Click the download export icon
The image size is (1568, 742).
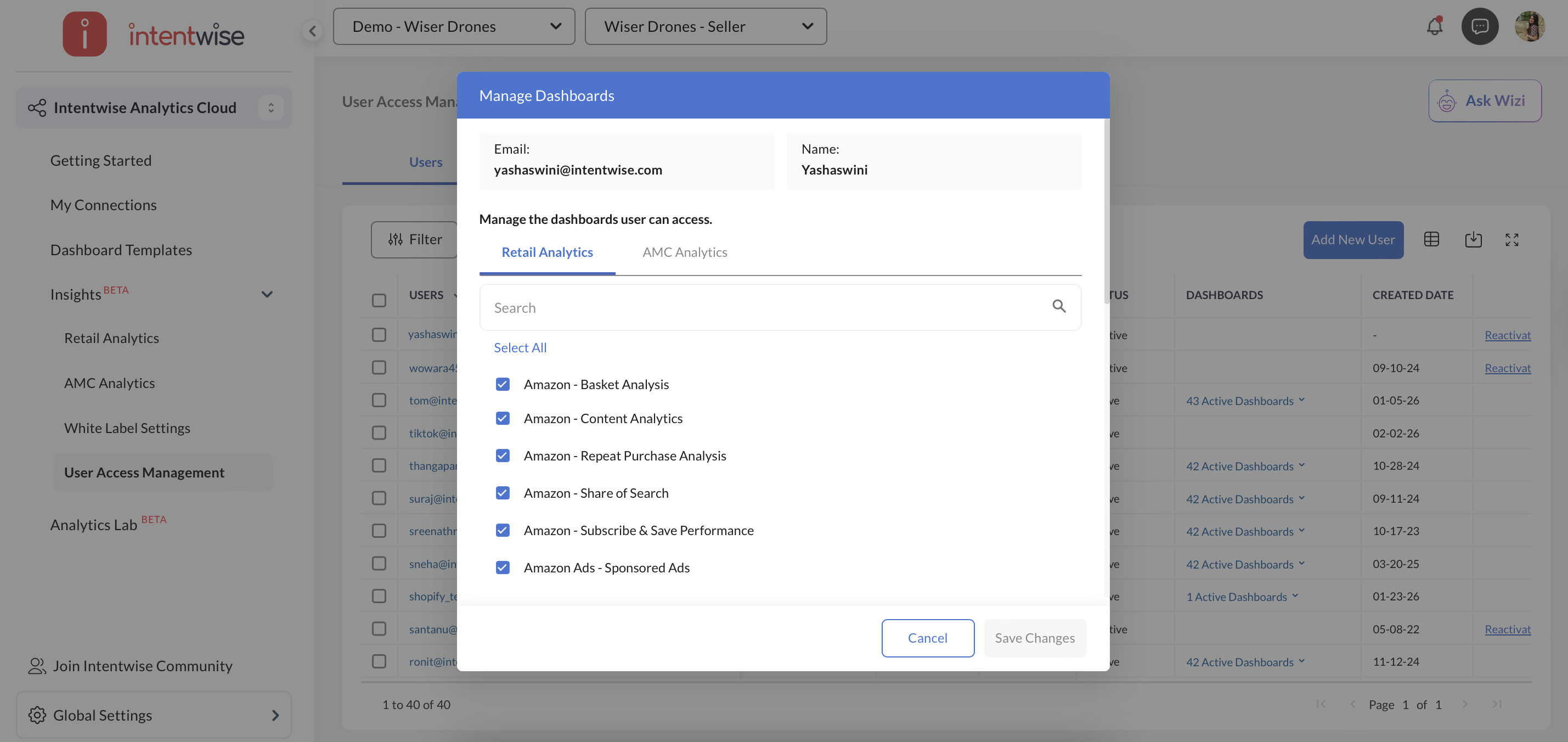[1473, 240]
